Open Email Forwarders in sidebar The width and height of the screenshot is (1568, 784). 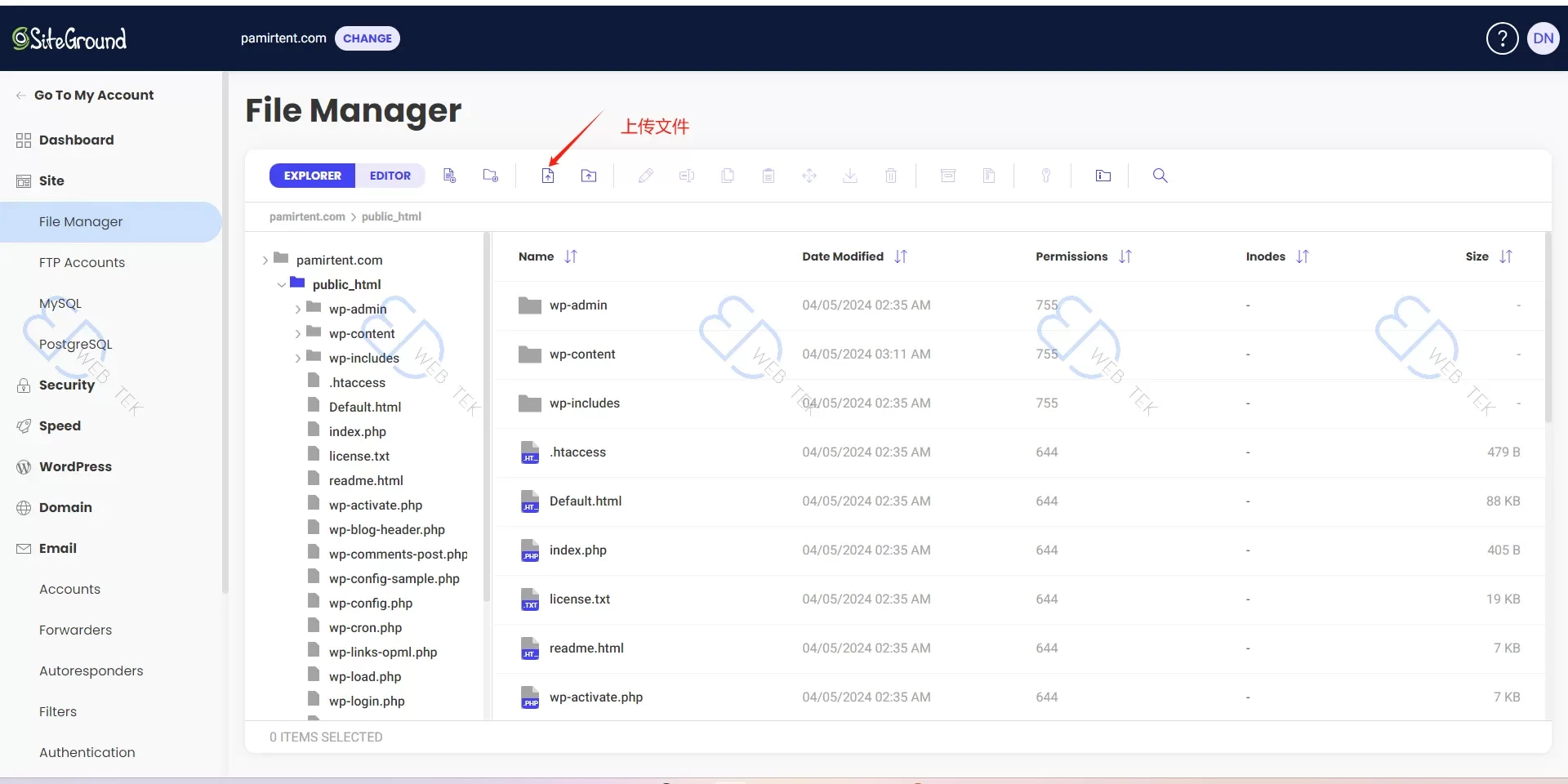click(x=75, y=630)
